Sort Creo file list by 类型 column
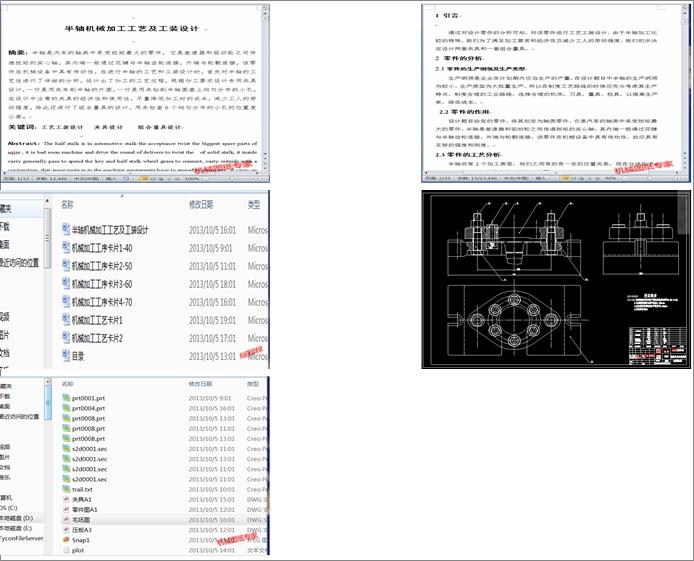This screenshot has width=694, height=561. pos(254,384)
